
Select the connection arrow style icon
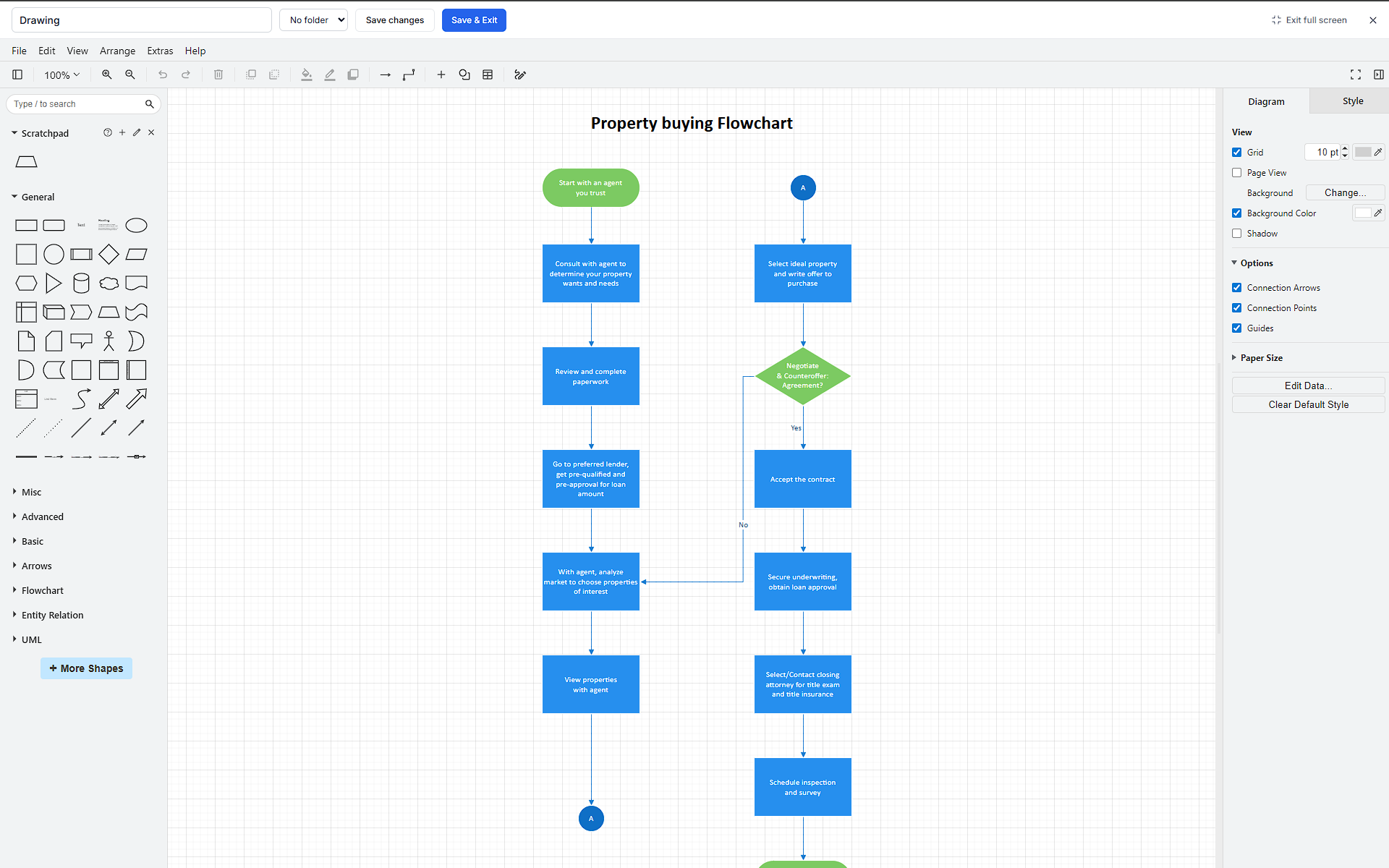[x=386, y=75]
